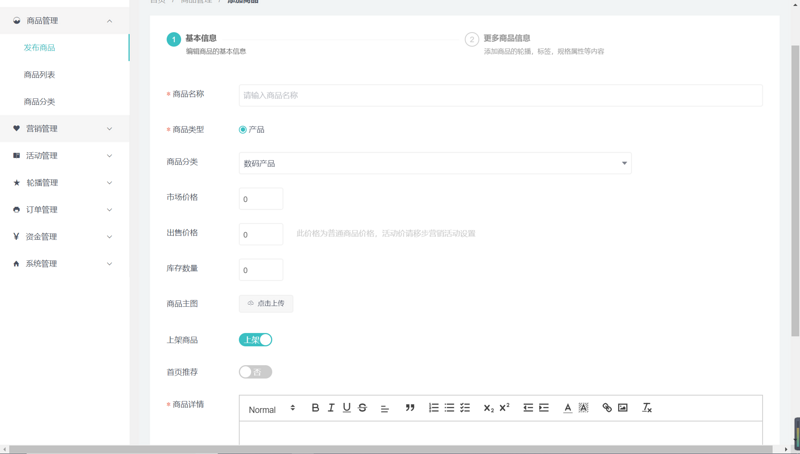Expand the 订单管理 menu chevron
The image size is (800, 454).
tap(109, 210)
